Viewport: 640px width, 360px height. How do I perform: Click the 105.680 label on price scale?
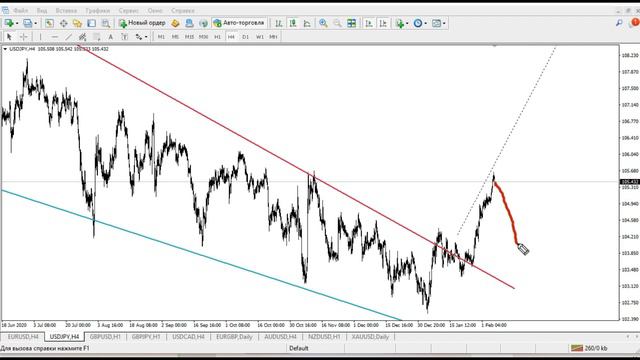630,171
